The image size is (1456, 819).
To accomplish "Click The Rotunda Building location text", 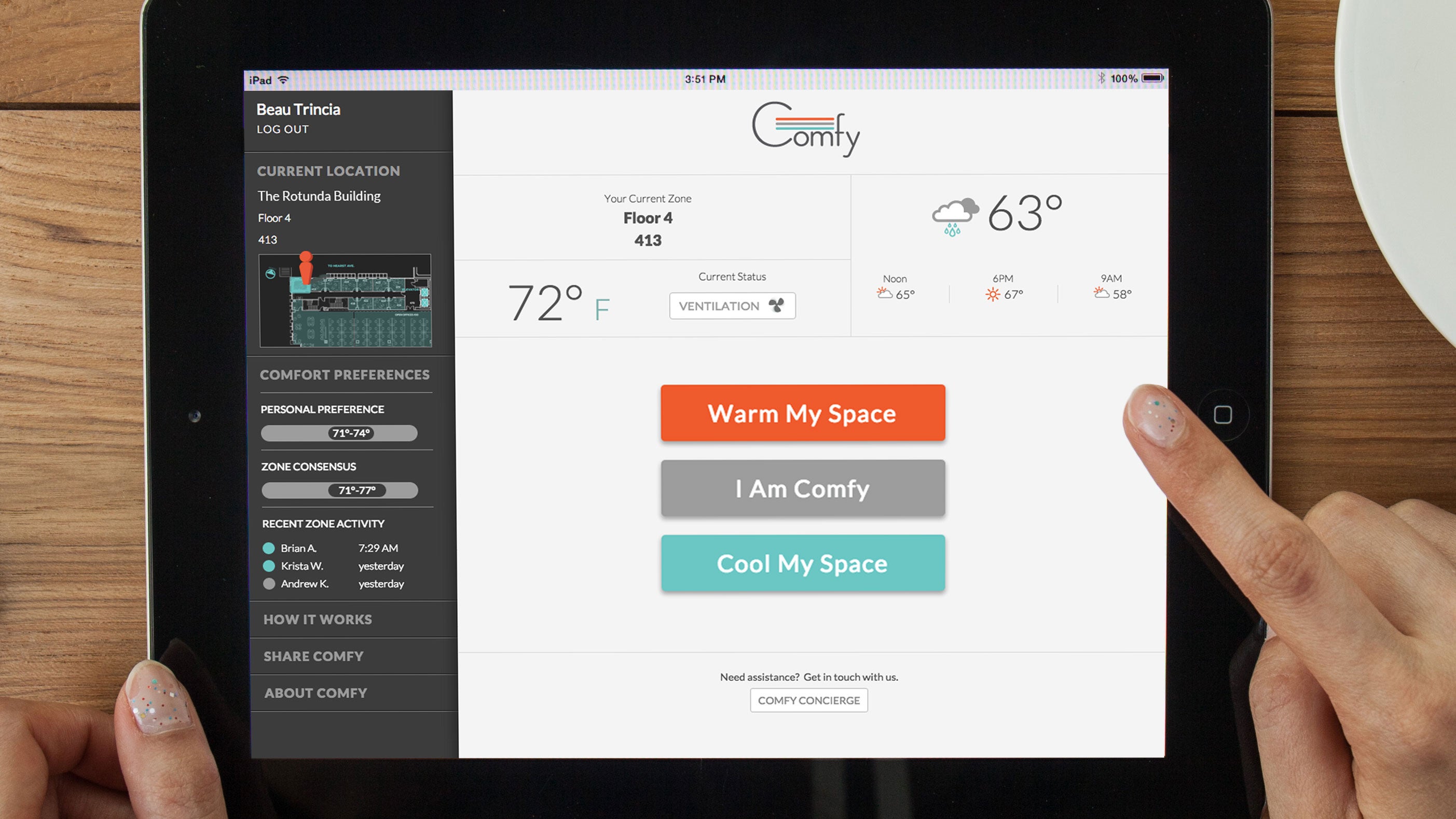I will click(319, 196).
